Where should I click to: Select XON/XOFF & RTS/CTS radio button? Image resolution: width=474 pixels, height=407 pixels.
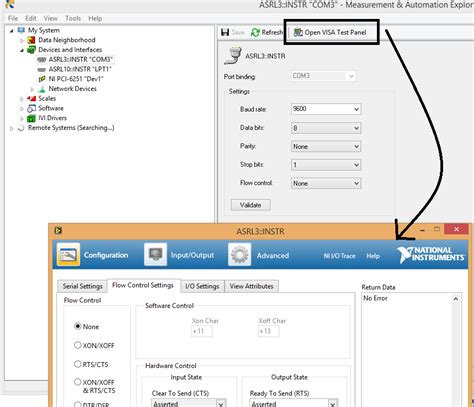click(78, 382)
